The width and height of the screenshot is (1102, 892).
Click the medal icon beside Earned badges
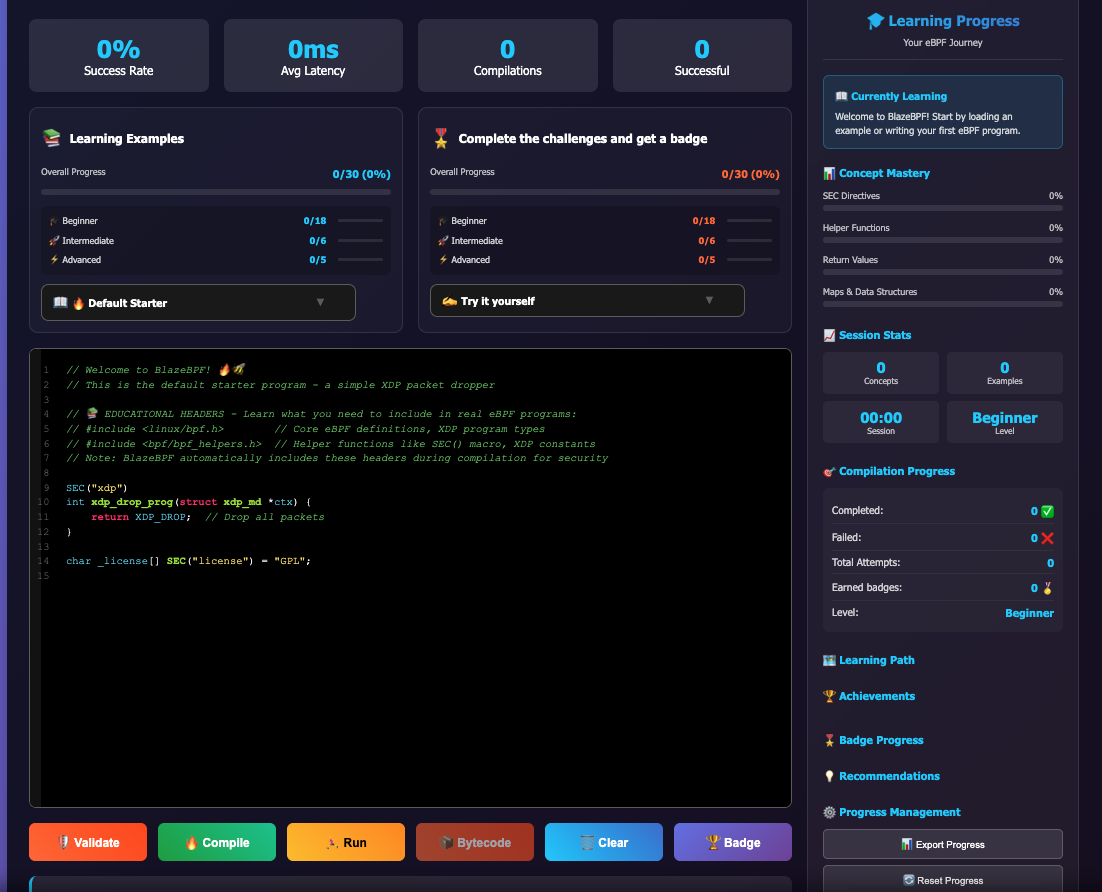click(x=1047, y=588)
